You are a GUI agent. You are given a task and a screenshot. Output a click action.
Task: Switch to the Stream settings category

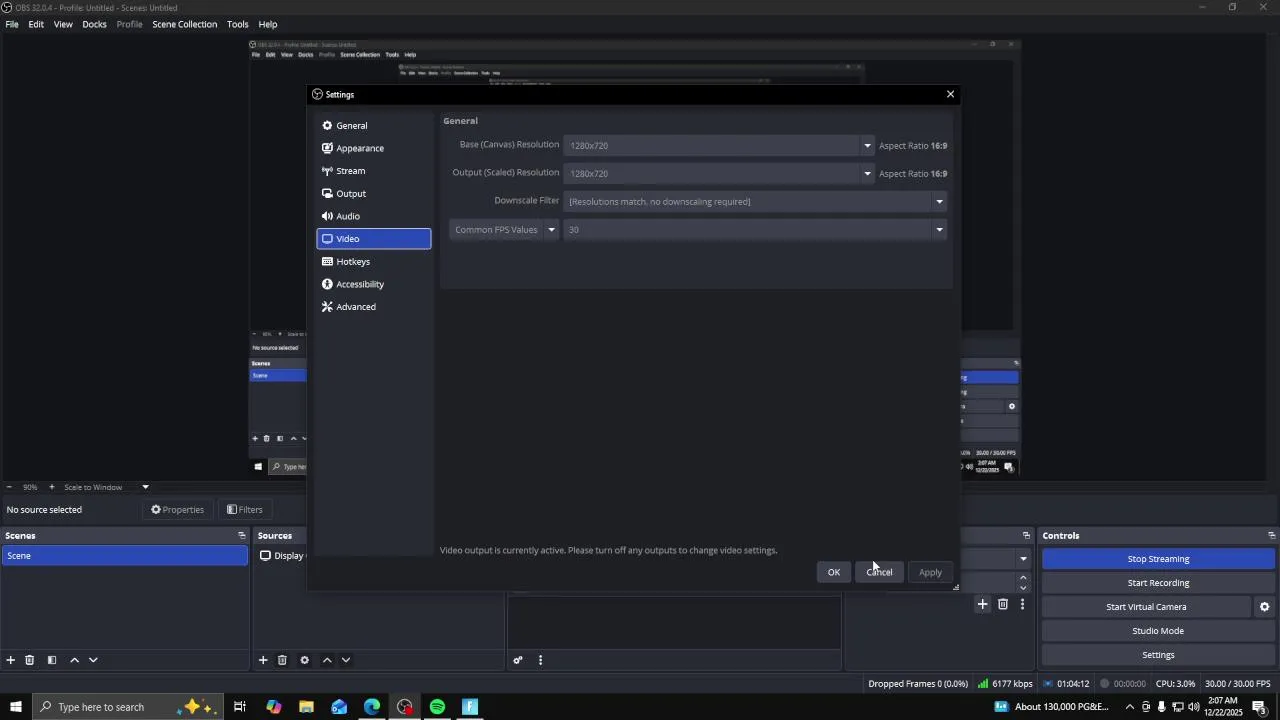(x=374, y=171)
